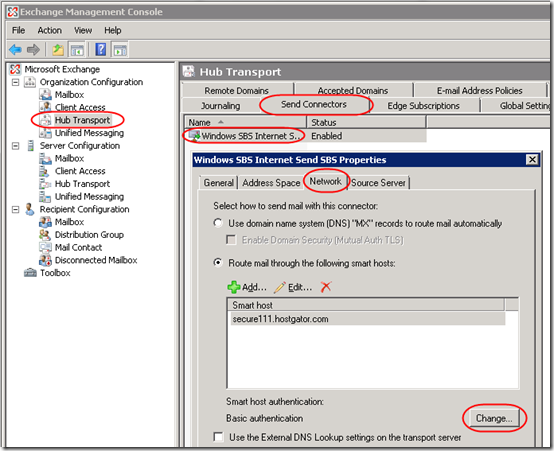Sort by the Name column header

coord(245,122)
